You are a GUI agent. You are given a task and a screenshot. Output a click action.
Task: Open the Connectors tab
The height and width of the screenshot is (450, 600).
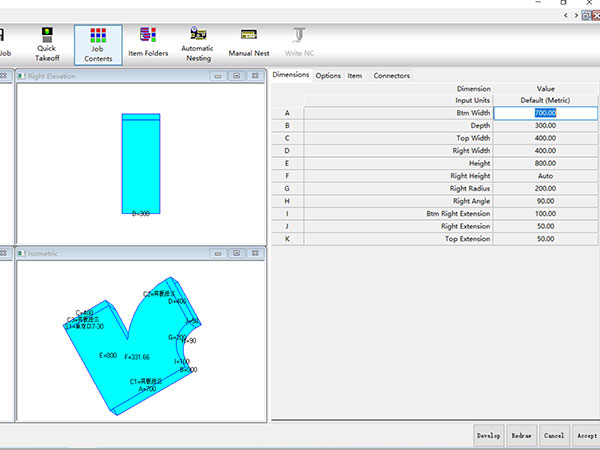click(x=391, y=76)
